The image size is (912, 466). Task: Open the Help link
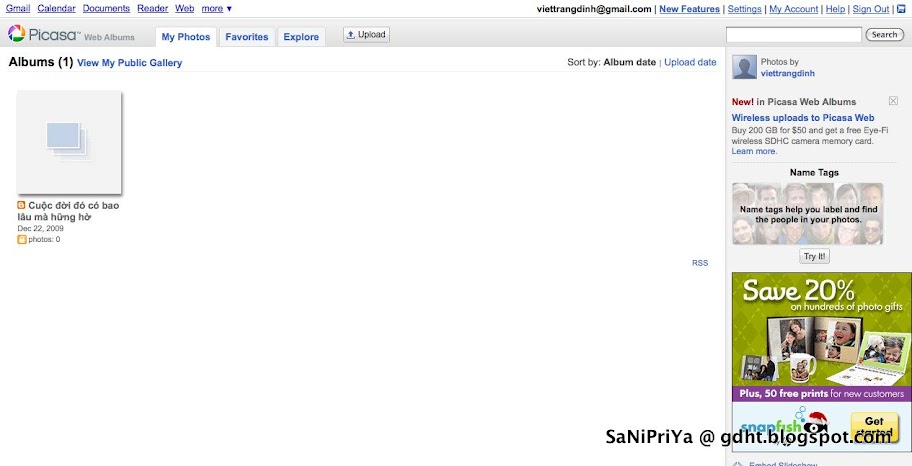coord(835,9)
